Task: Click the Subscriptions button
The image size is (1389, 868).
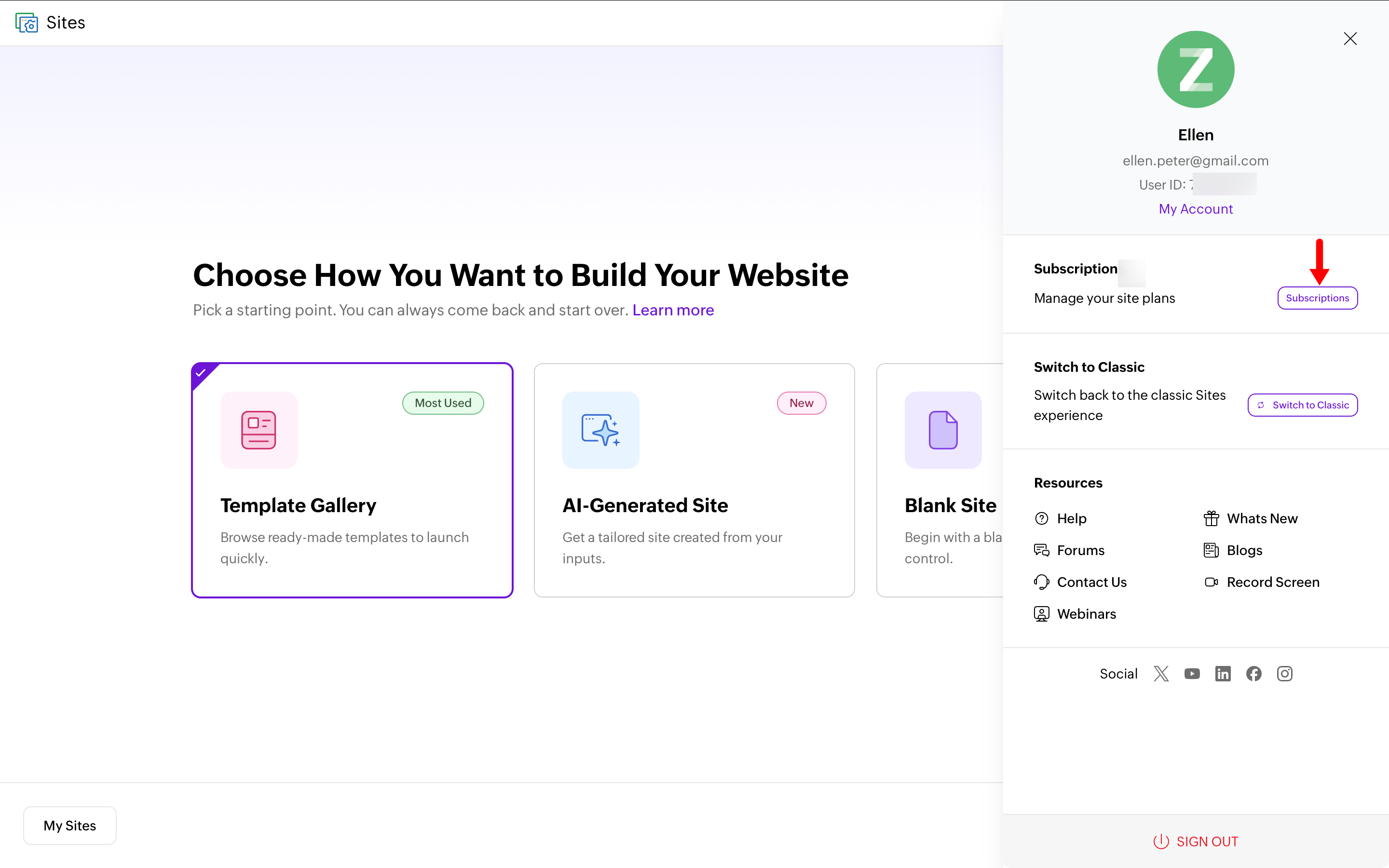Action: (1317, 298)
